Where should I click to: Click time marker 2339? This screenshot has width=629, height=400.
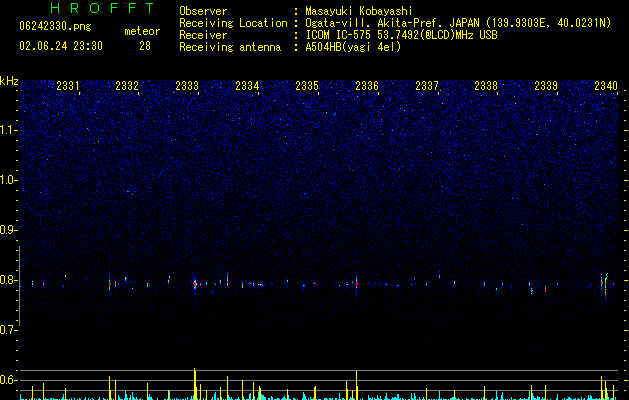click(x=546, y=85)
